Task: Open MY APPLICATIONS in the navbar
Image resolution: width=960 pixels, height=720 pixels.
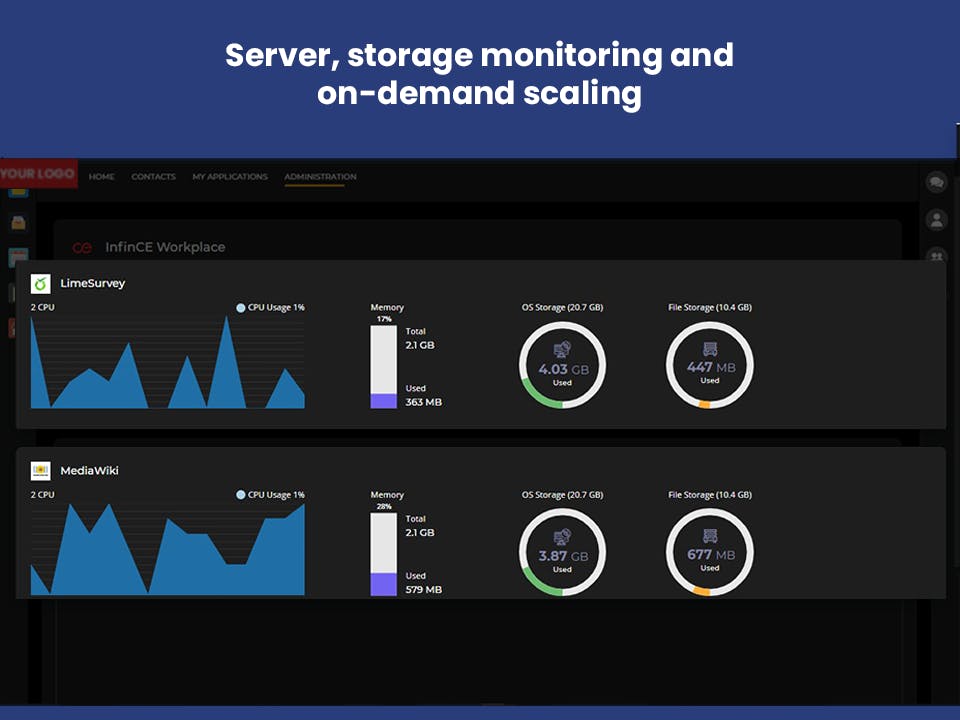Action: click(x=230, y=176)
